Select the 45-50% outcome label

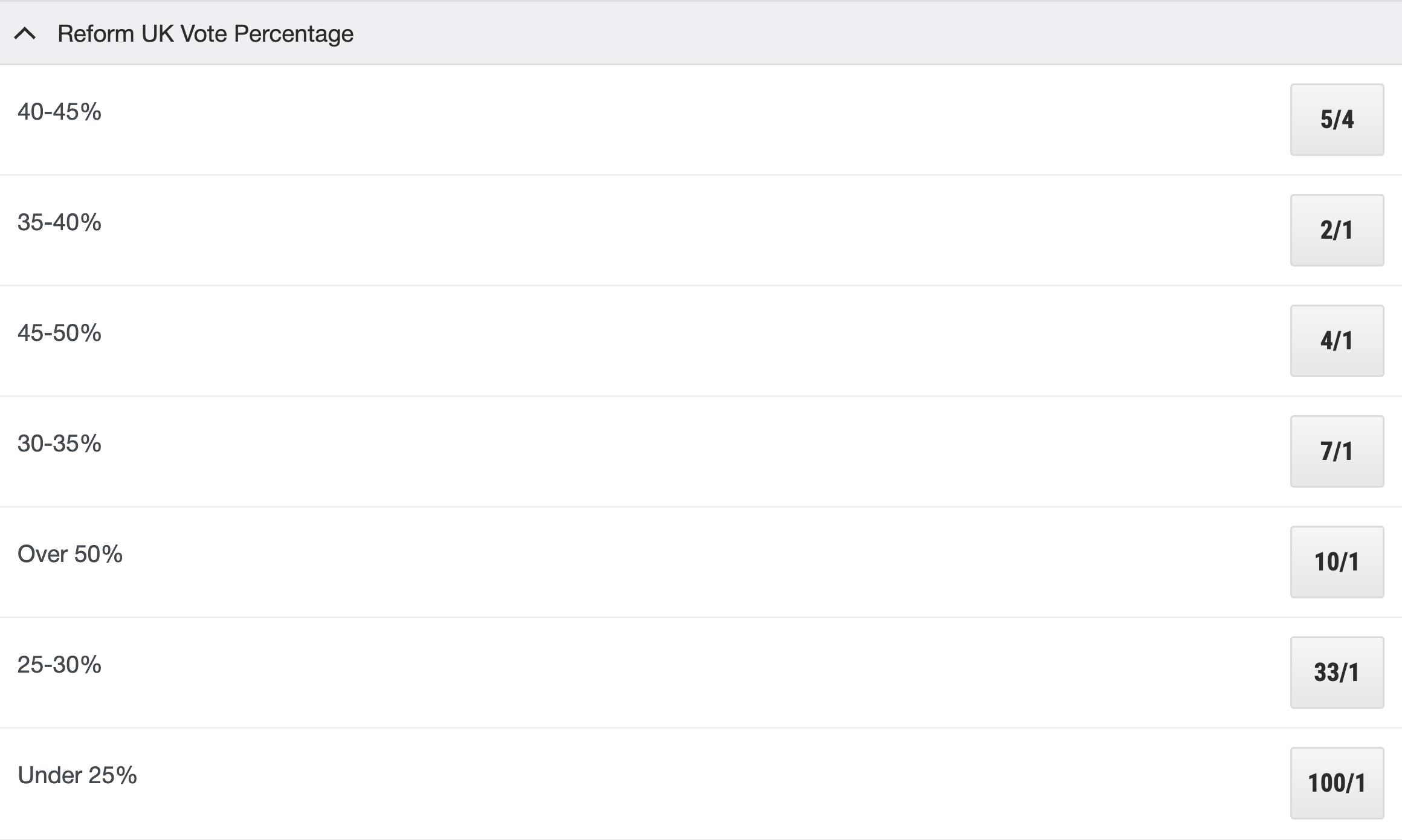pyautogui.click(x=59, y=333)
